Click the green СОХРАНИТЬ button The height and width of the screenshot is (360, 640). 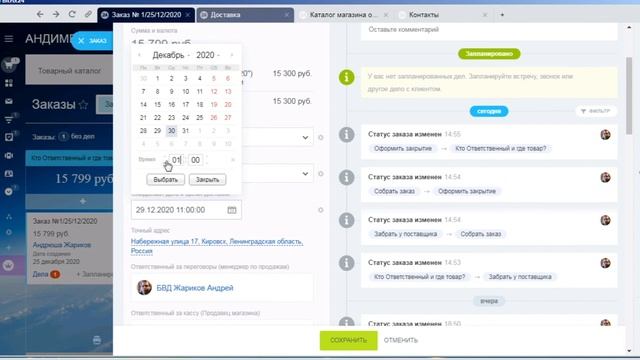[349, 340]
